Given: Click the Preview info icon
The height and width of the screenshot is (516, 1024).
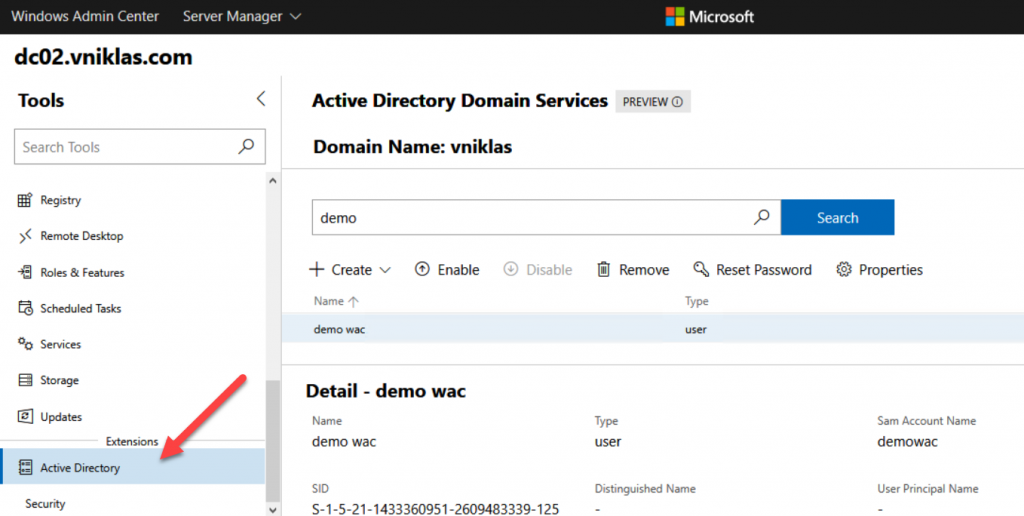Looking at the screenshot, I should (x=677, y=102).
